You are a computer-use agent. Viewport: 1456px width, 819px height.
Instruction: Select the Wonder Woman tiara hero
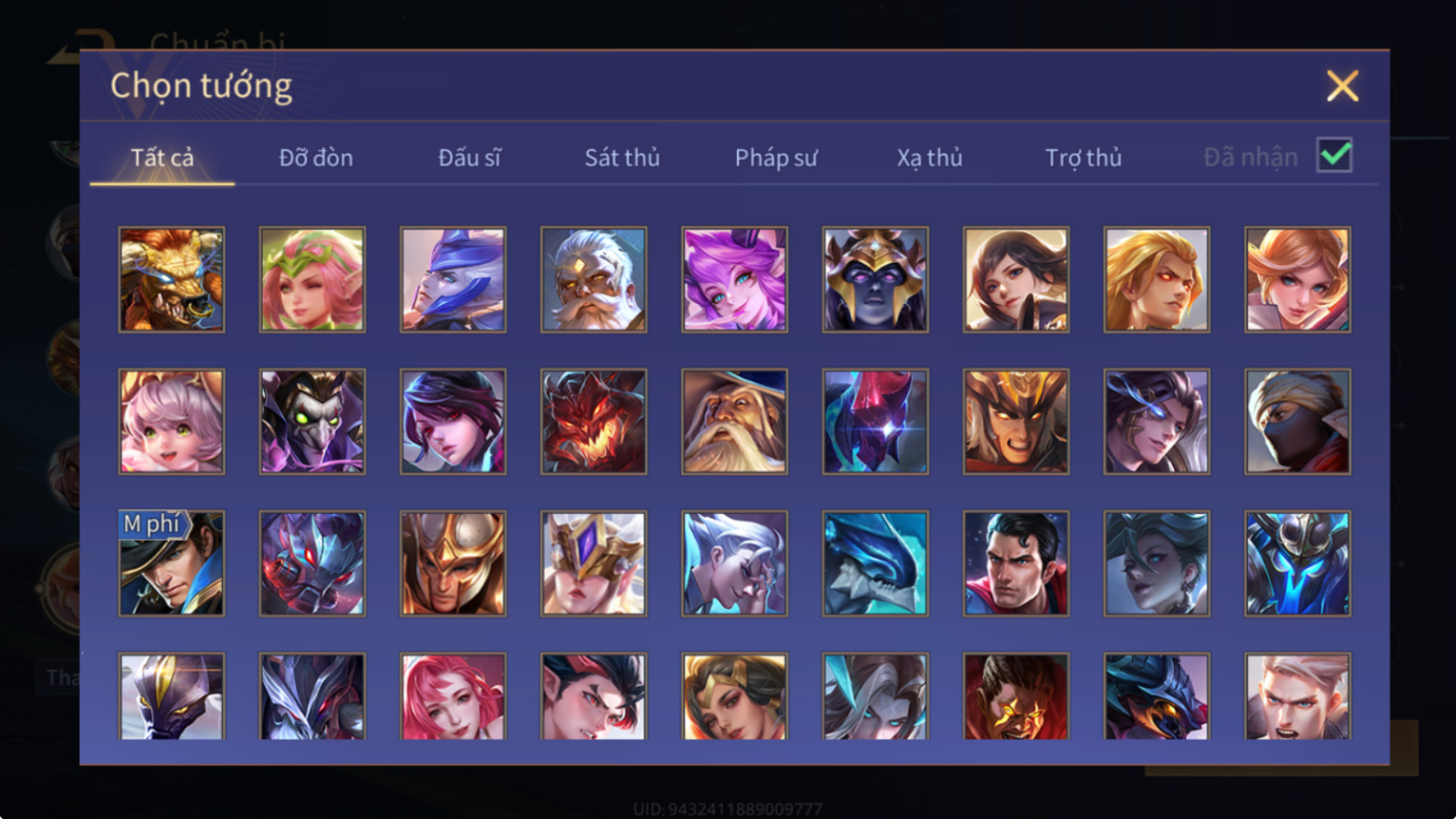(734, 697)
